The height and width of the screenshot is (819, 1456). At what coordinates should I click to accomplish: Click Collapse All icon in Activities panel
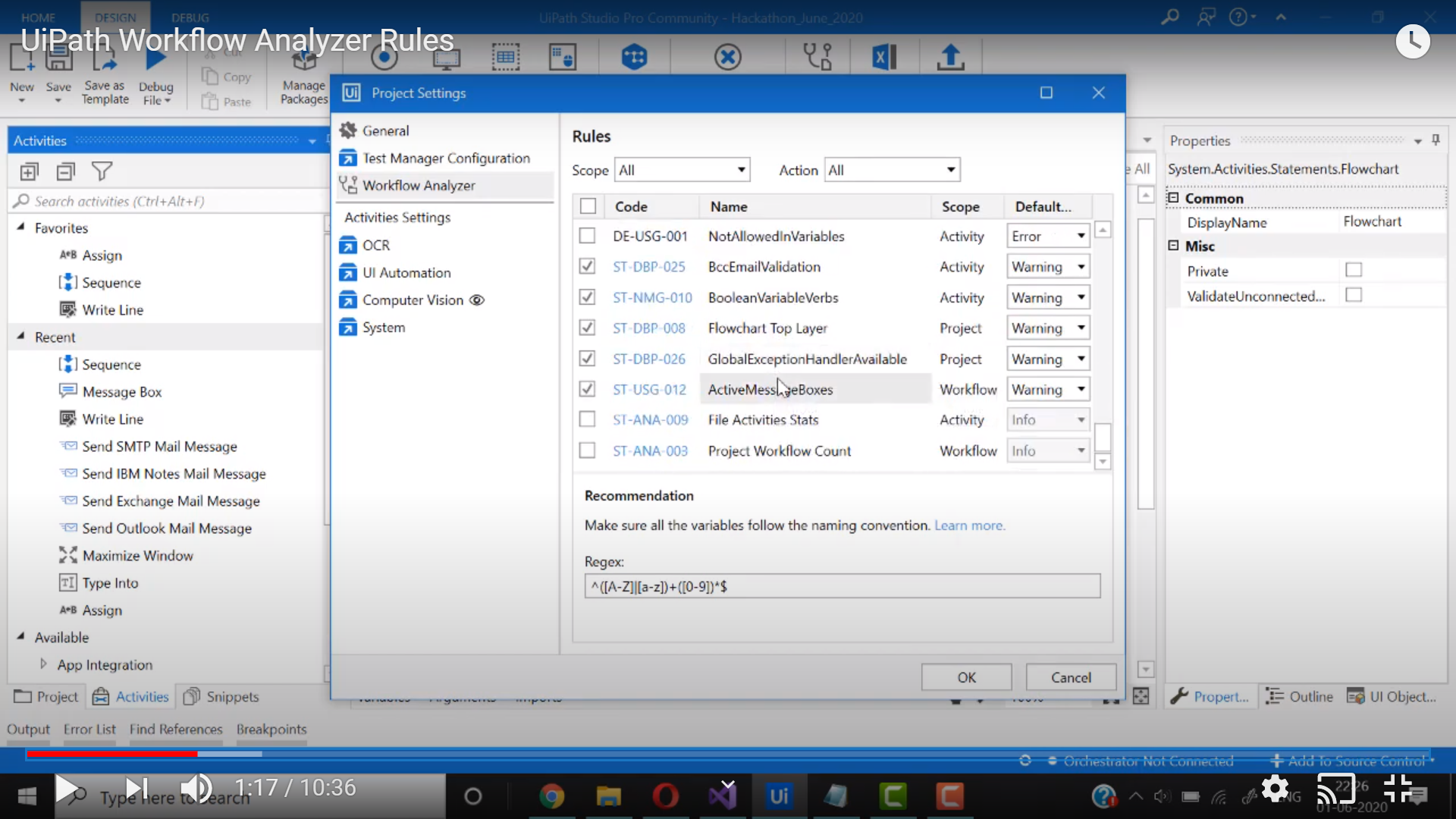click(66, 172)
